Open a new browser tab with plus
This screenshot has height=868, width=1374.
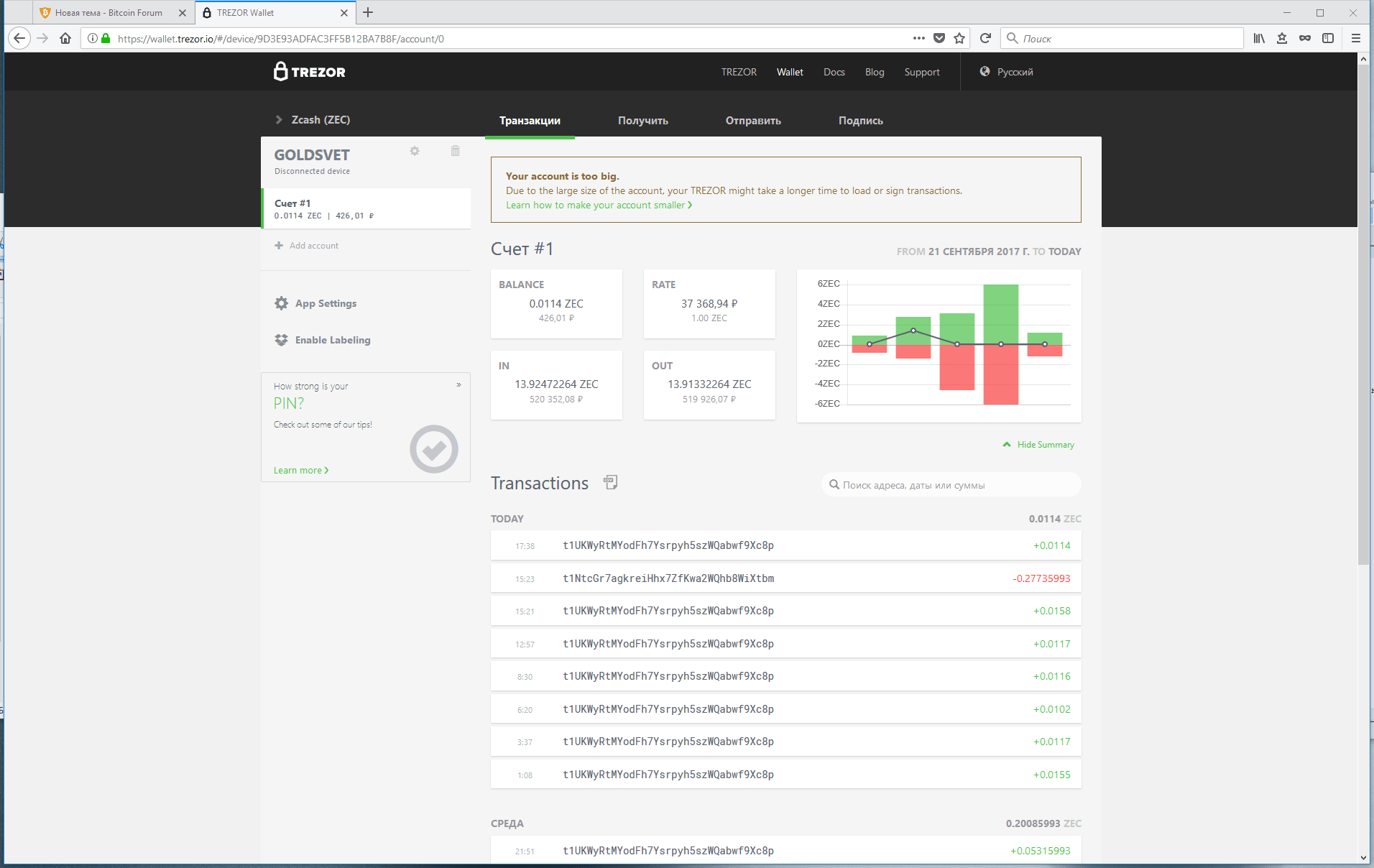[x=368, y=12]
